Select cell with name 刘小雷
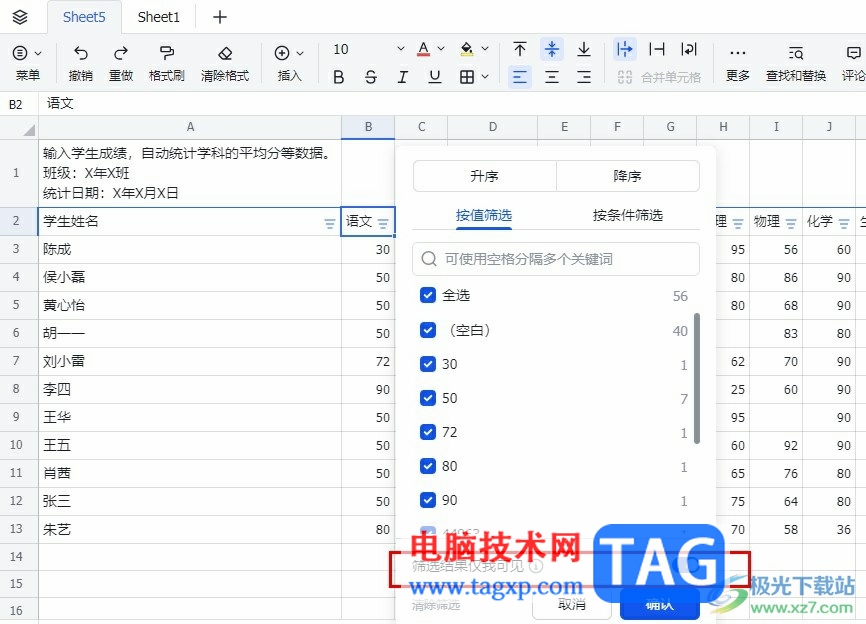The height and width of the screenshot is (624, 866). click(x=190, y=362)
